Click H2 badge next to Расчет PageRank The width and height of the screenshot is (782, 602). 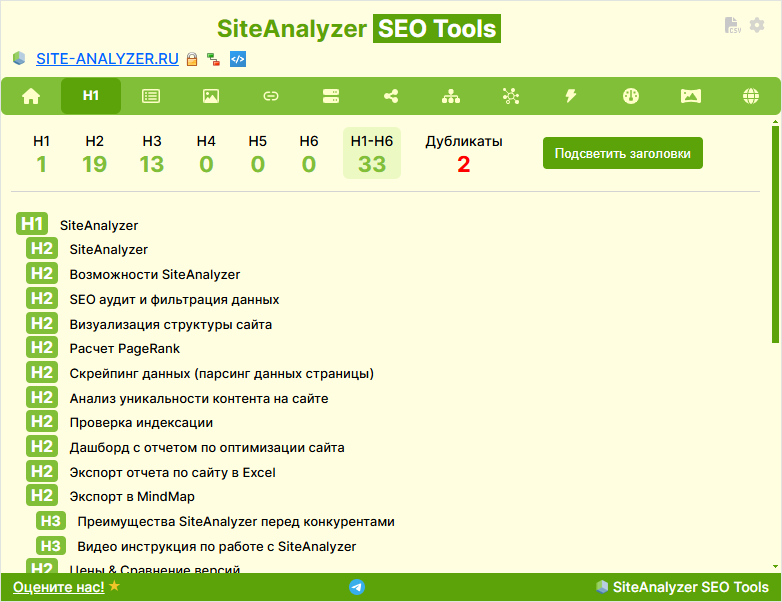click(42, 348)
